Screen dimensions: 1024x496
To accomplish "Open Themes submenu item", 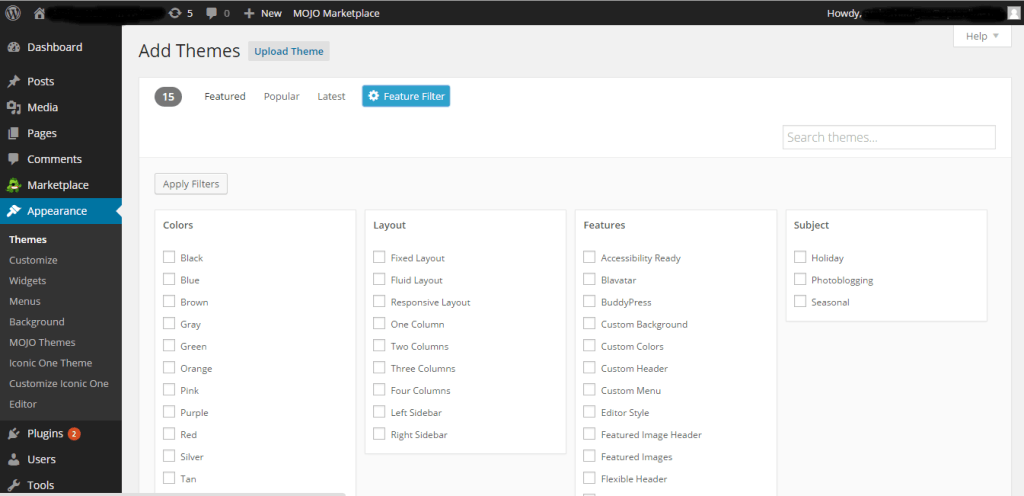I will [x=28, y=240].
